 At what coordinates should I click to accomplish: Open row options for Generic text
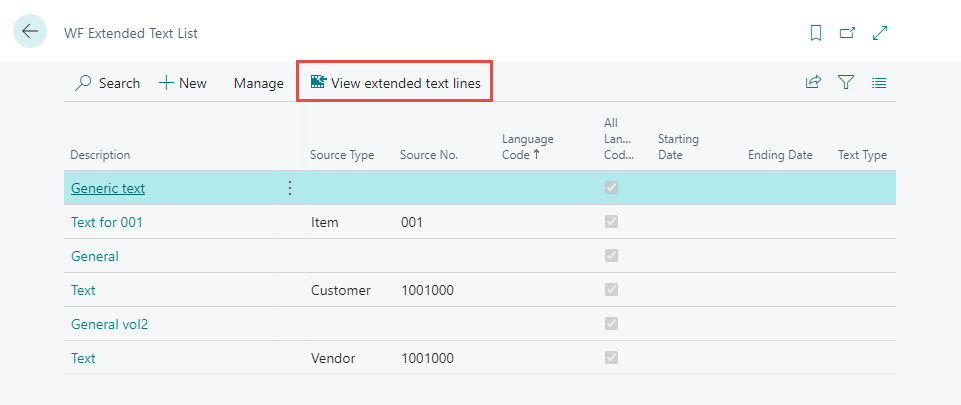(290, 188)
